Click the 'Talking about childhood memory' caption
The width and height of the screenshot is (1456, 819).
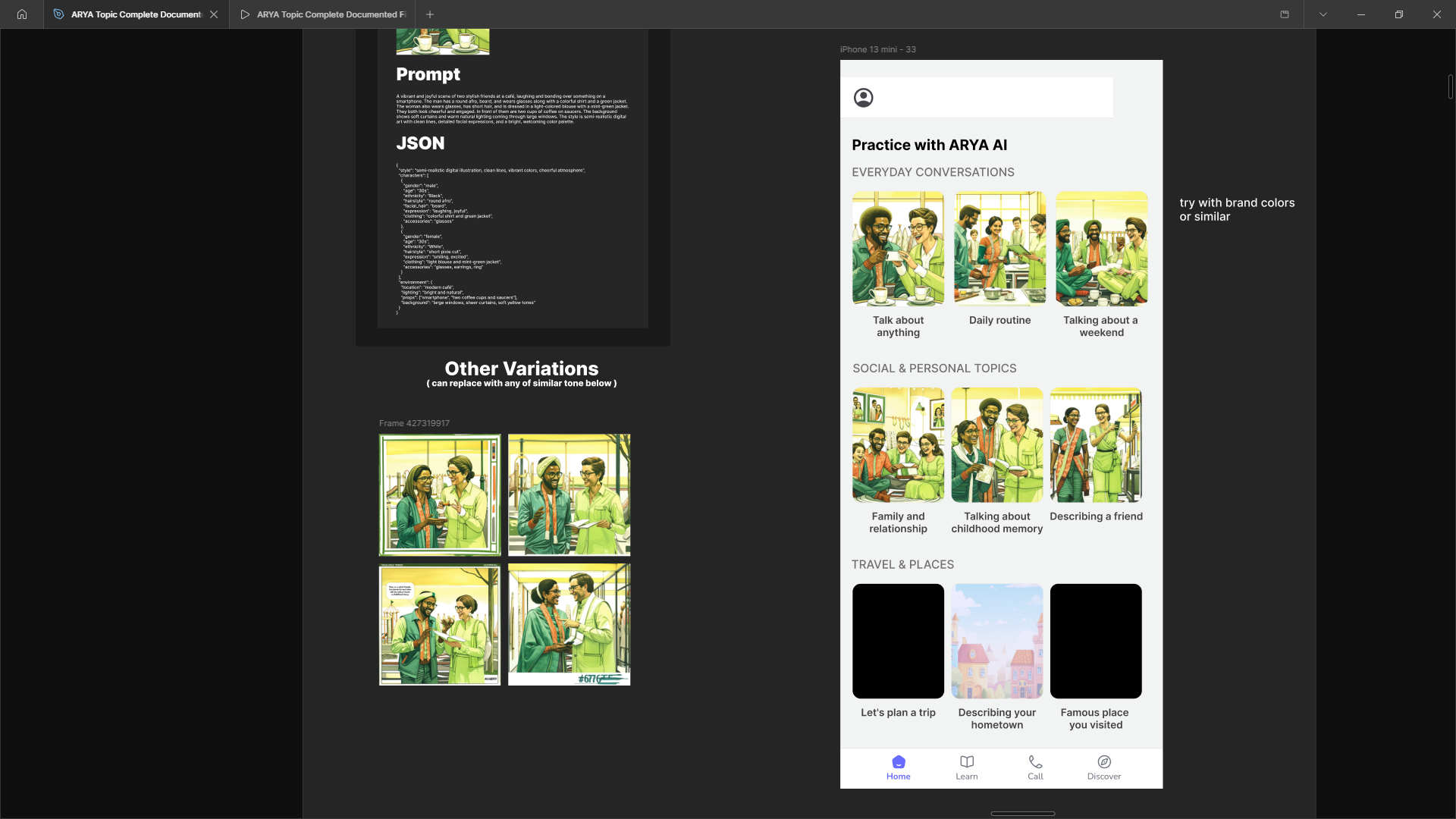click(997, 522)
